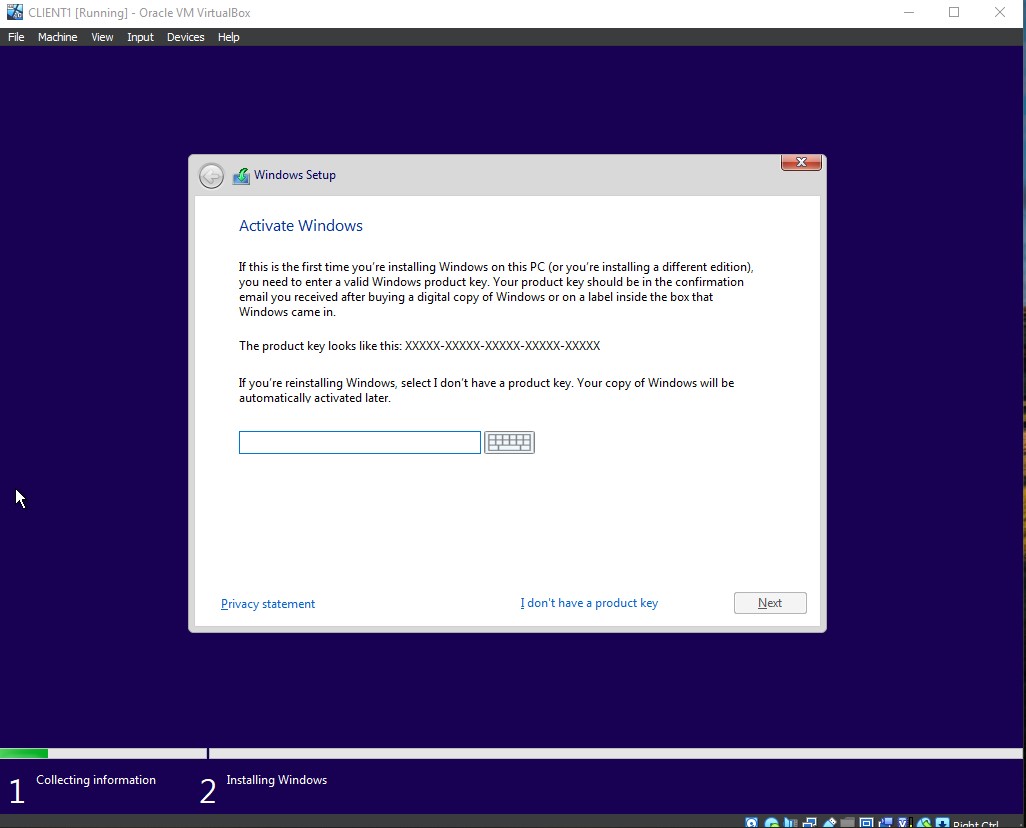Click network adapter status icon

[809, 823]
